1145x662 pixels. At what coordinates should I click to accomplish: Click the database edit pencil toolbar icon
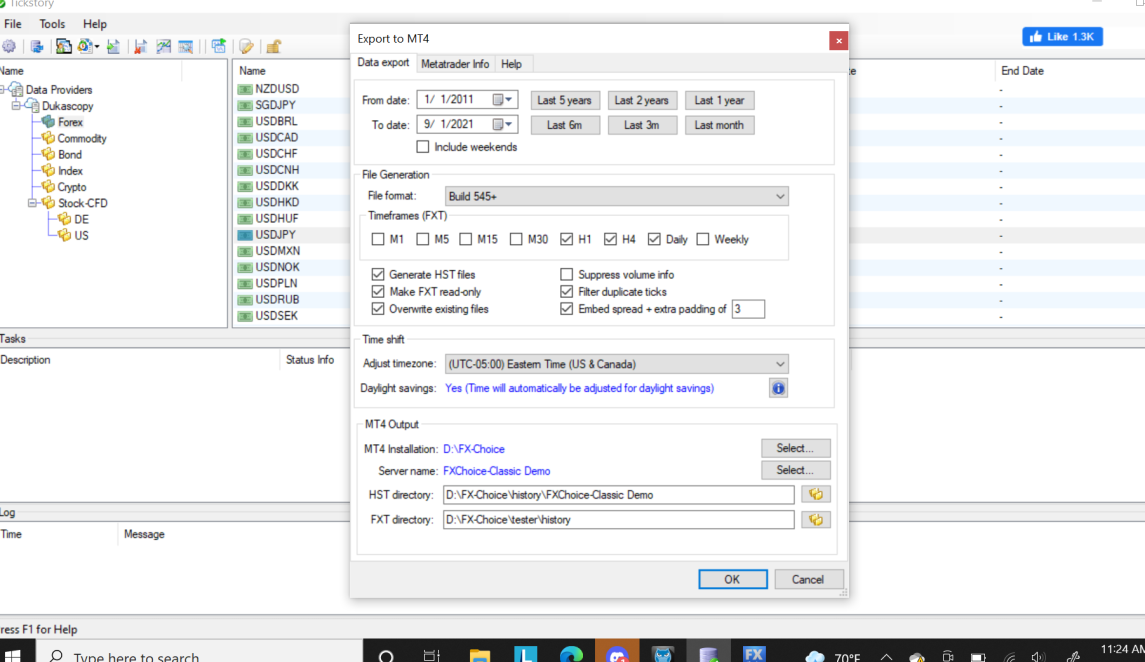[246, 46]
